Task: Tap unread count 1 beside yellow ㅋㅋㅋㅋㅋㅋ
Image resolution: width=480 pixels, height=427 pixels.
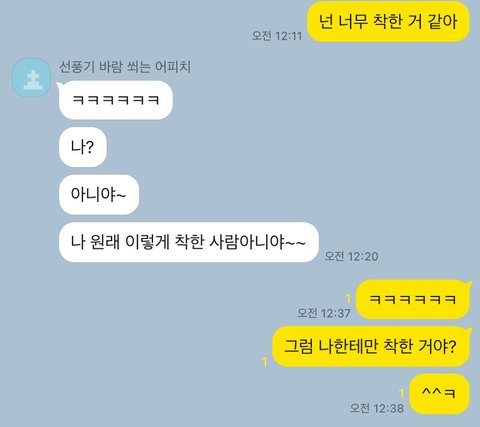Action: click(348, 298)
